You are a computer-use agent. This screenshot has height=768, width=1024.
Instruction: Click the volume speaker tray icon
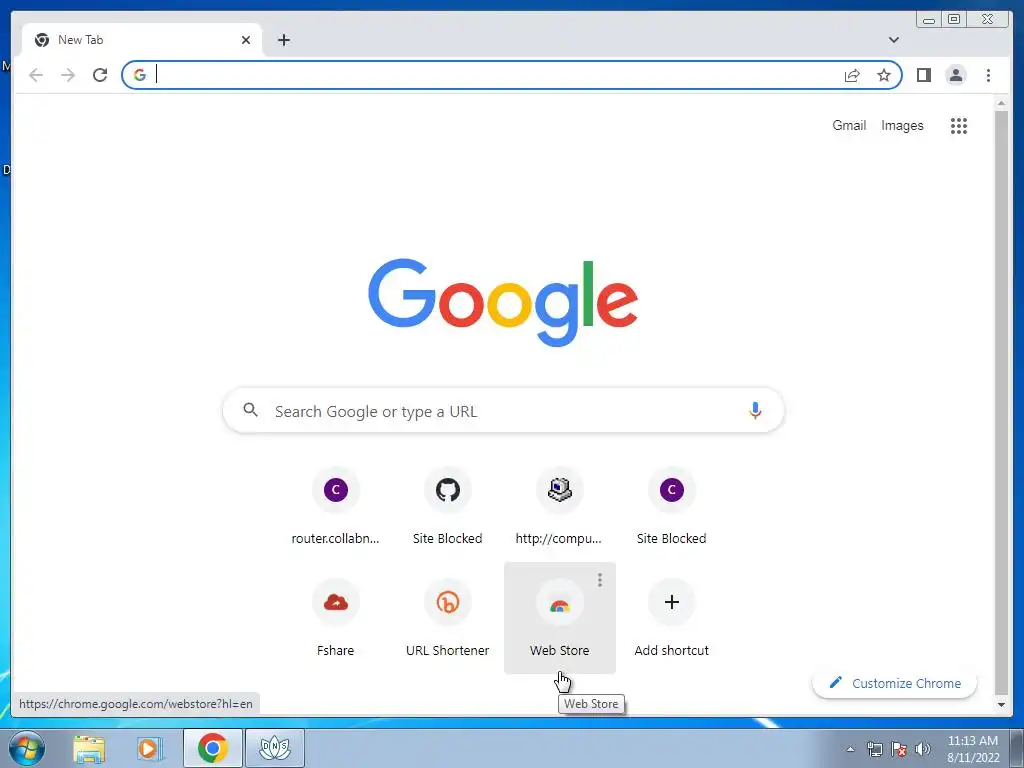click(923, 749)
